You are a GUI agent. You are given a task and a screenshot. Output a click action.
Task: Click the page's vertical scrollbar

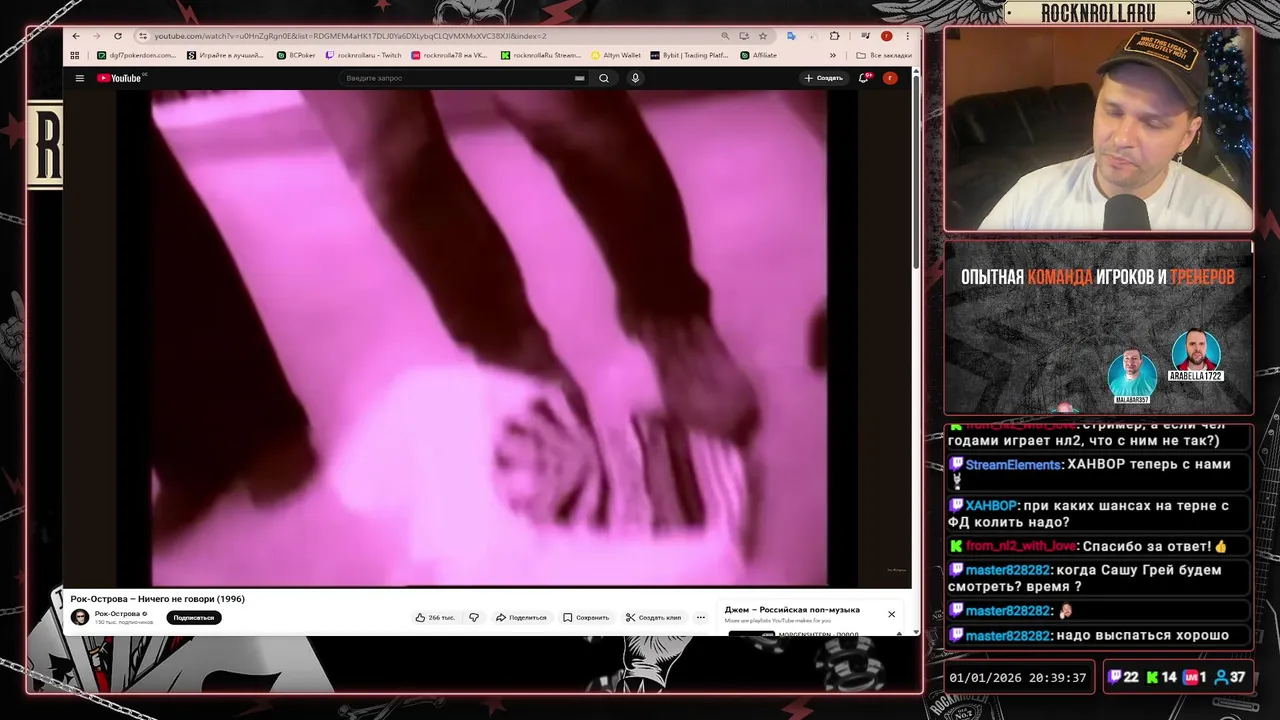[916, 170]
